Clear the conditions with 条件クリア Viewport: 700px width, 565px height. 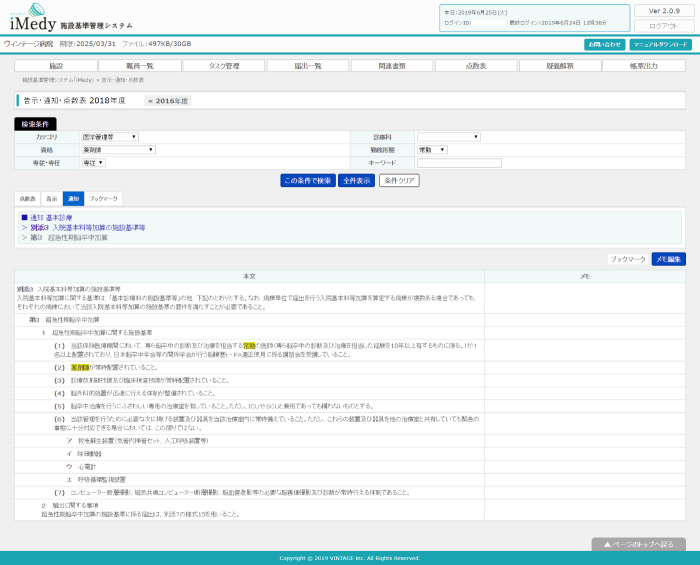coord(399,181)
